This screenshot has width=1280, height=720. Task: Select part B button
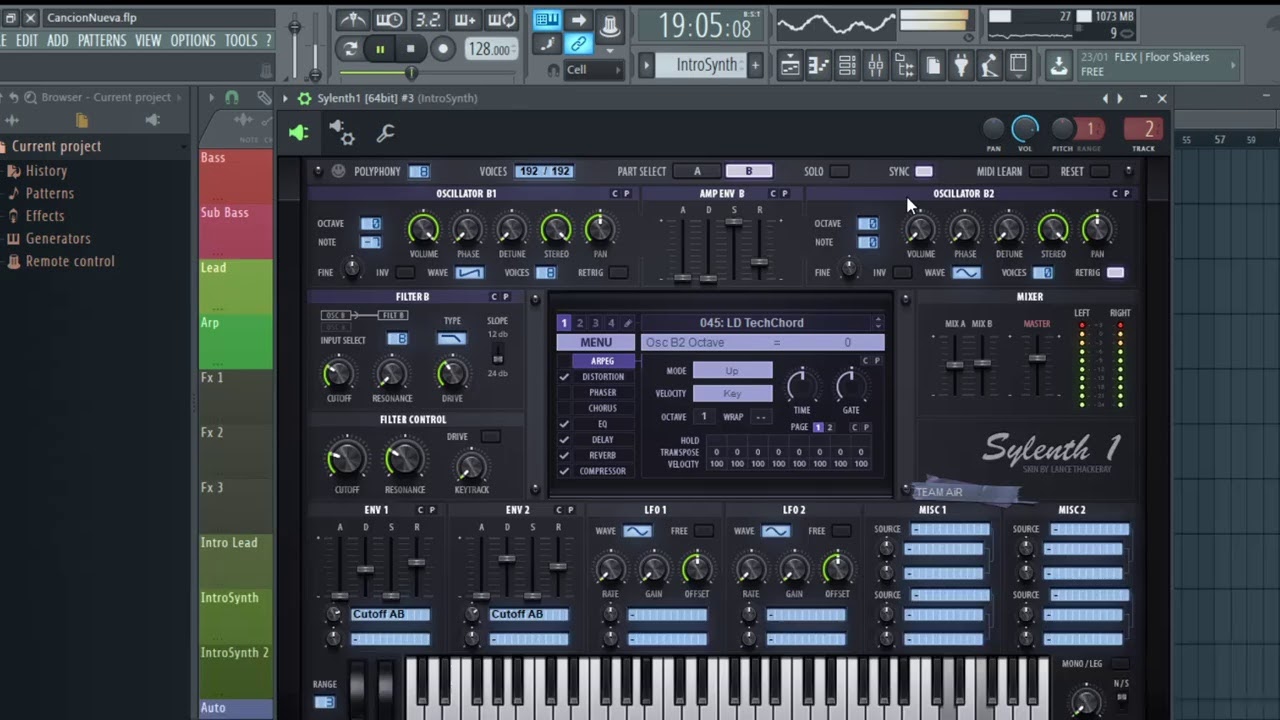pyautogui.click(x=748, y=171)
